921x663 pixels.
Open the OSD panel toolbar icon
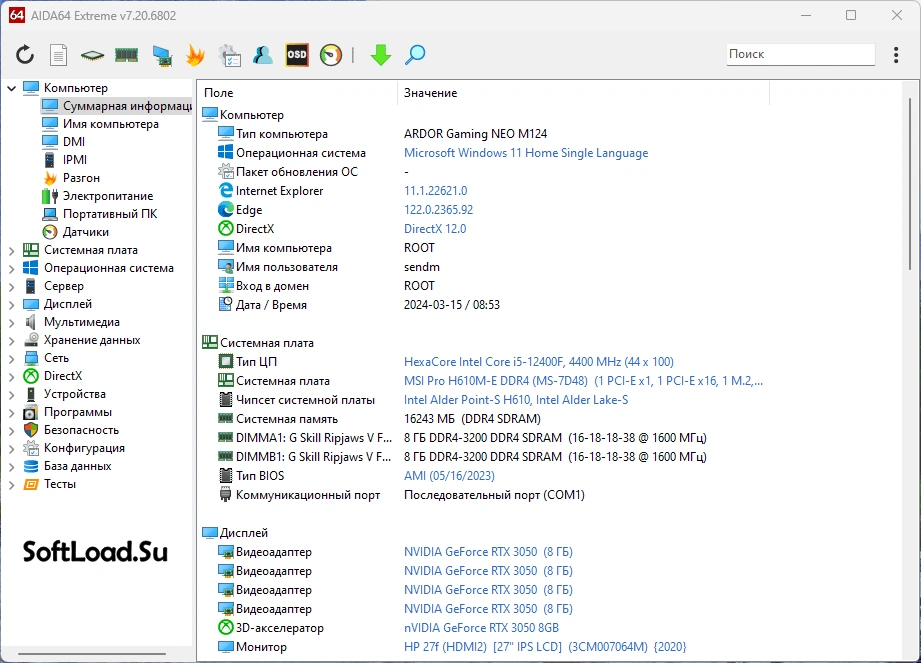click(297, 55)
